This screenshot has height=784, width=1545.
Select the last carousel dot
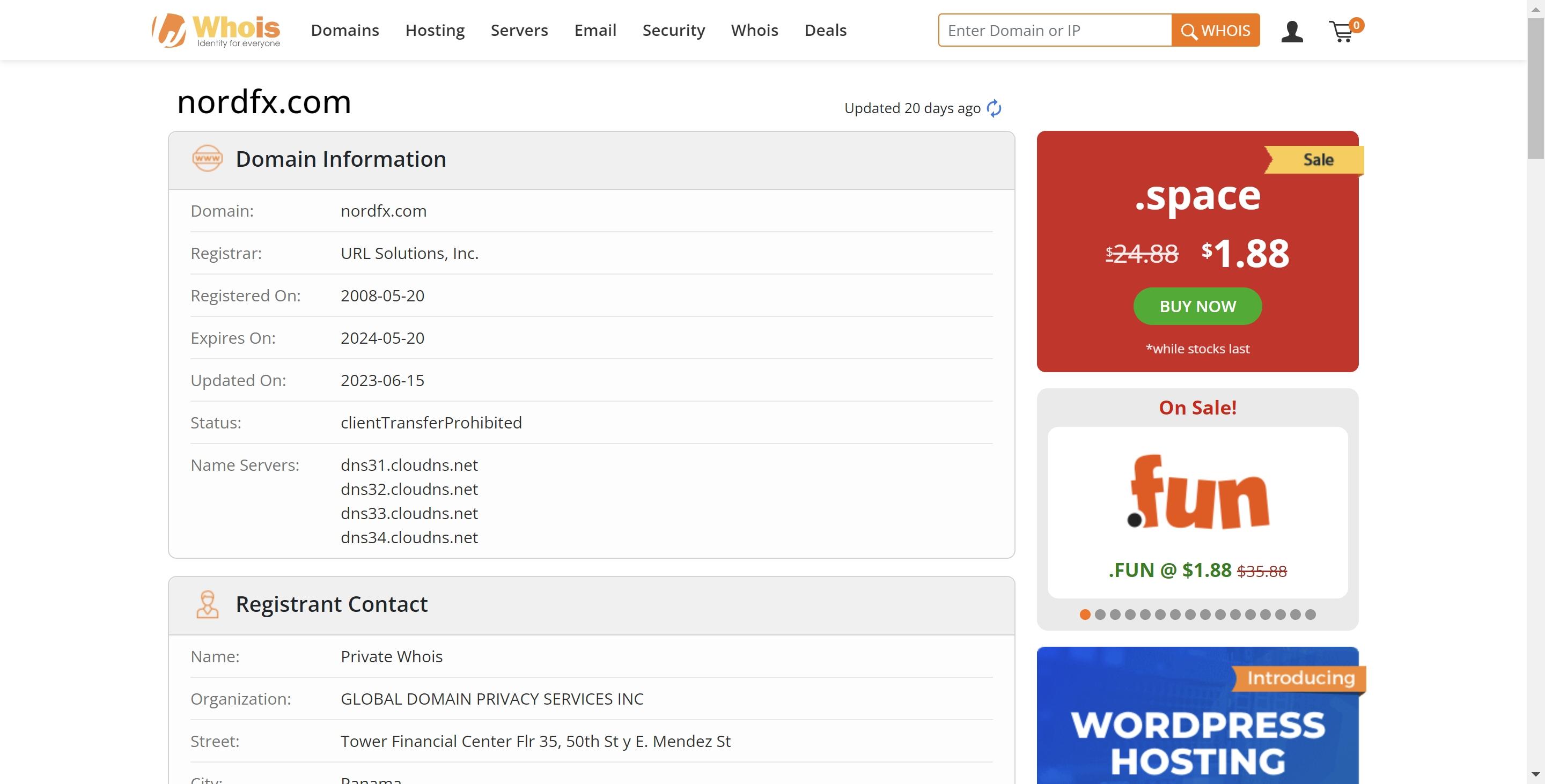point(1311,615)
